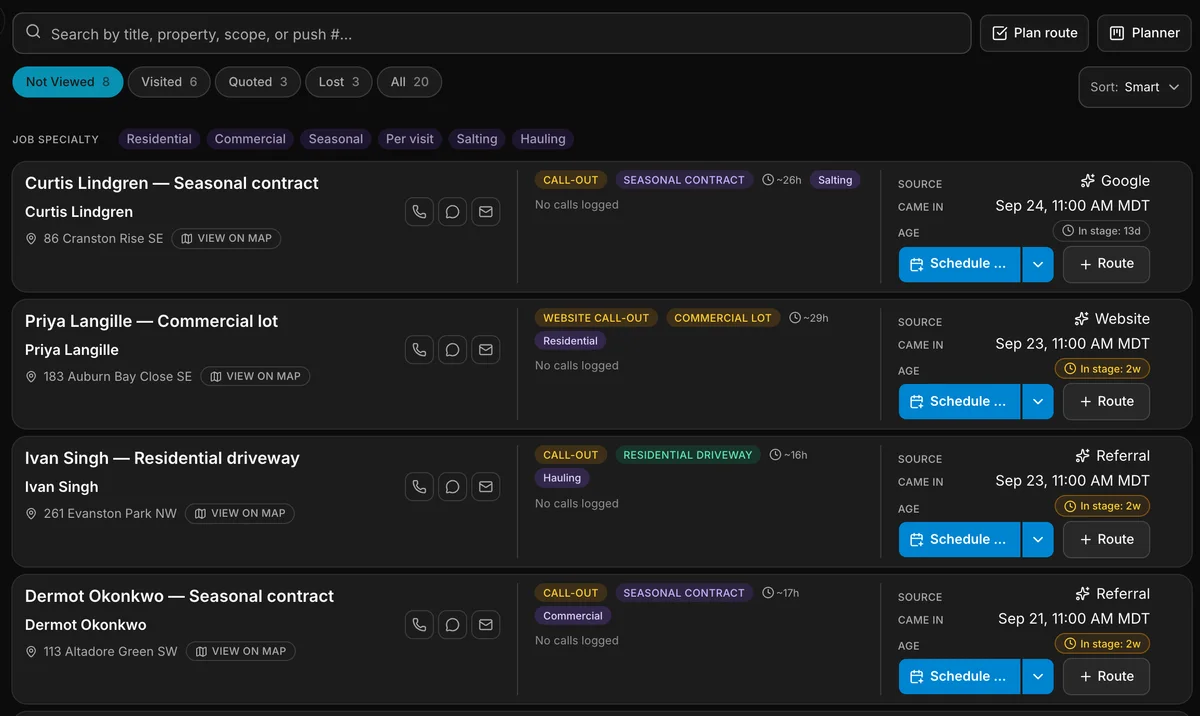This screenshot has width=1200, height=716.
Task: Click the Plan route button
Action: tap(1034, 33)
